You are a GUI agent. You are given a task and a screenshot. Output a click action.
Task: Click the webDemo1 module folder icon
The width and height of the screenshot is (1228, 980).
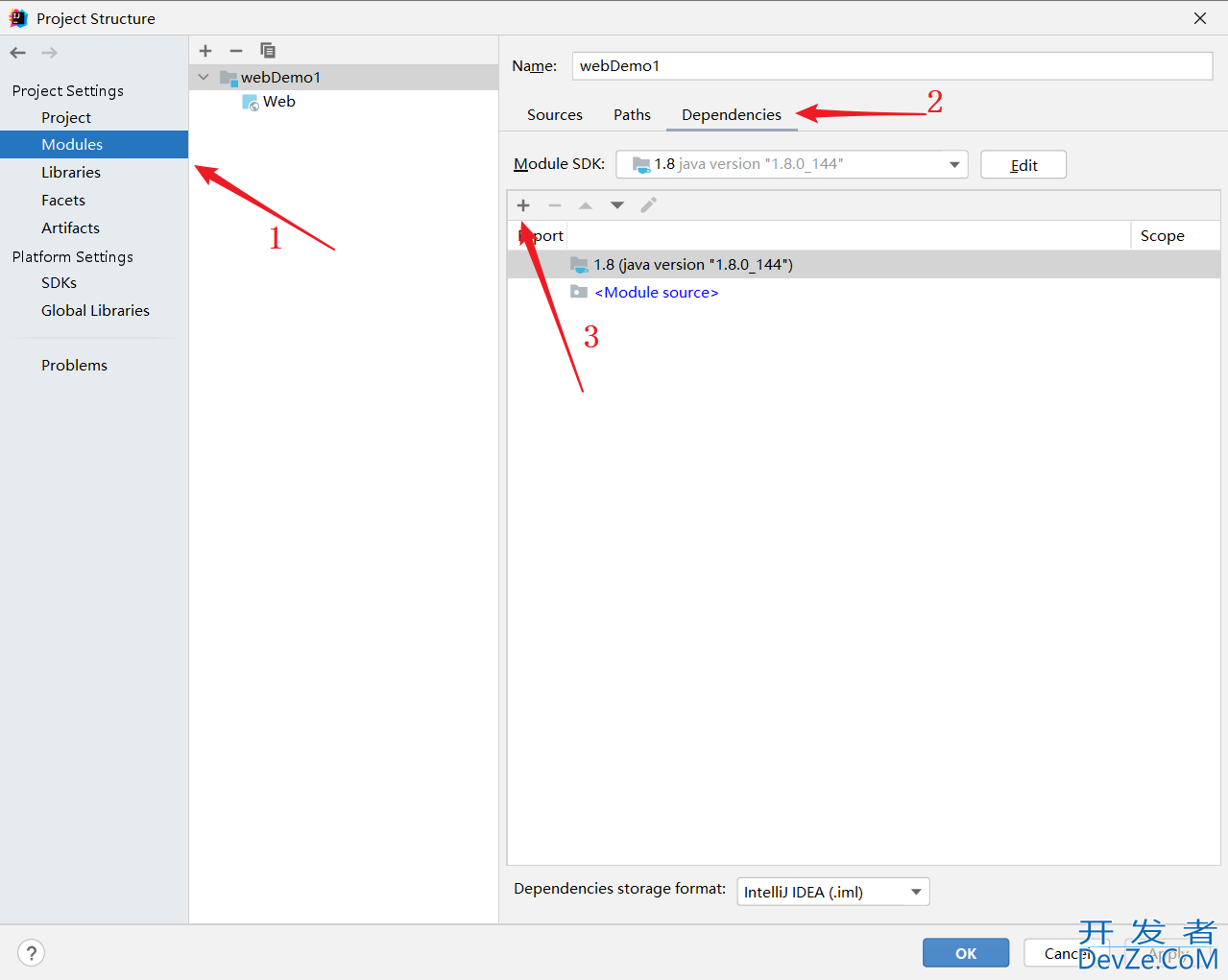coord(229,78)
